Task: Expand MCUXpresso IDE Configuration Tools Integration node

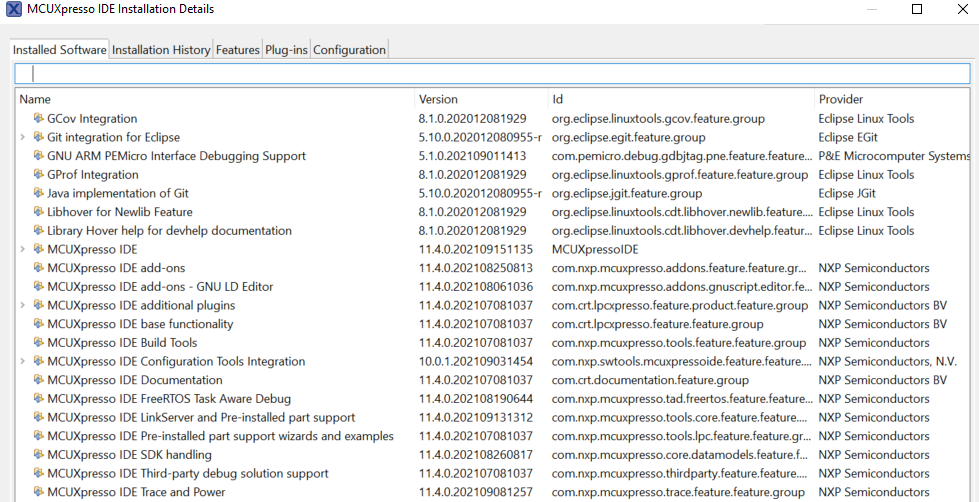Action: coord(23,362)
